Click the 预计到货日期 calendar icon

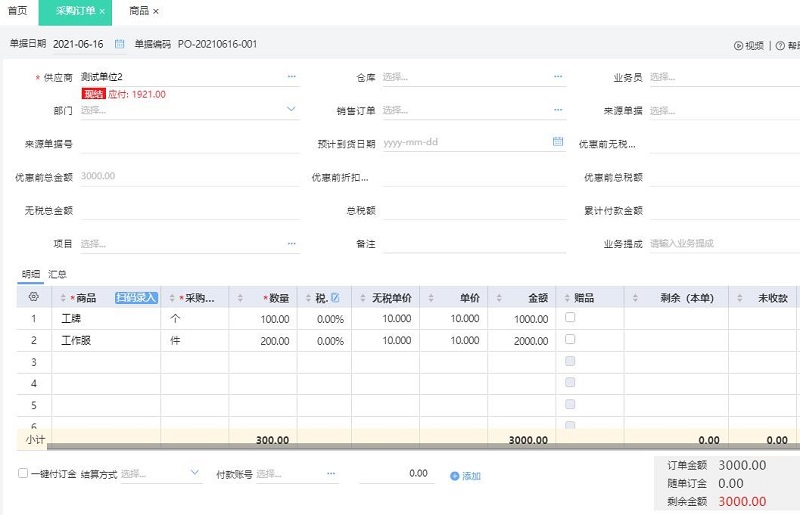click(x=558, y=142)
